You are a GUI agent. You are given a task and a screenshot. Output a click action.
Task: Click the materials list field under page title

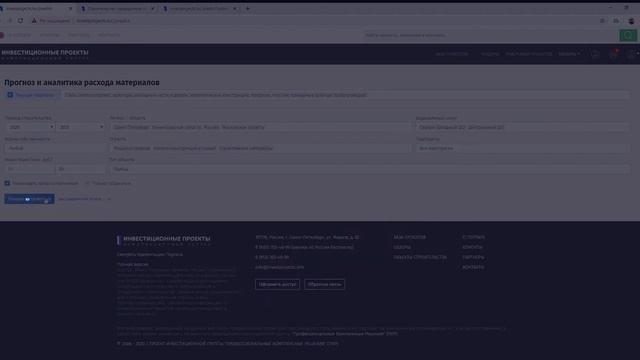pyautogui.click(x=345, y=95)
